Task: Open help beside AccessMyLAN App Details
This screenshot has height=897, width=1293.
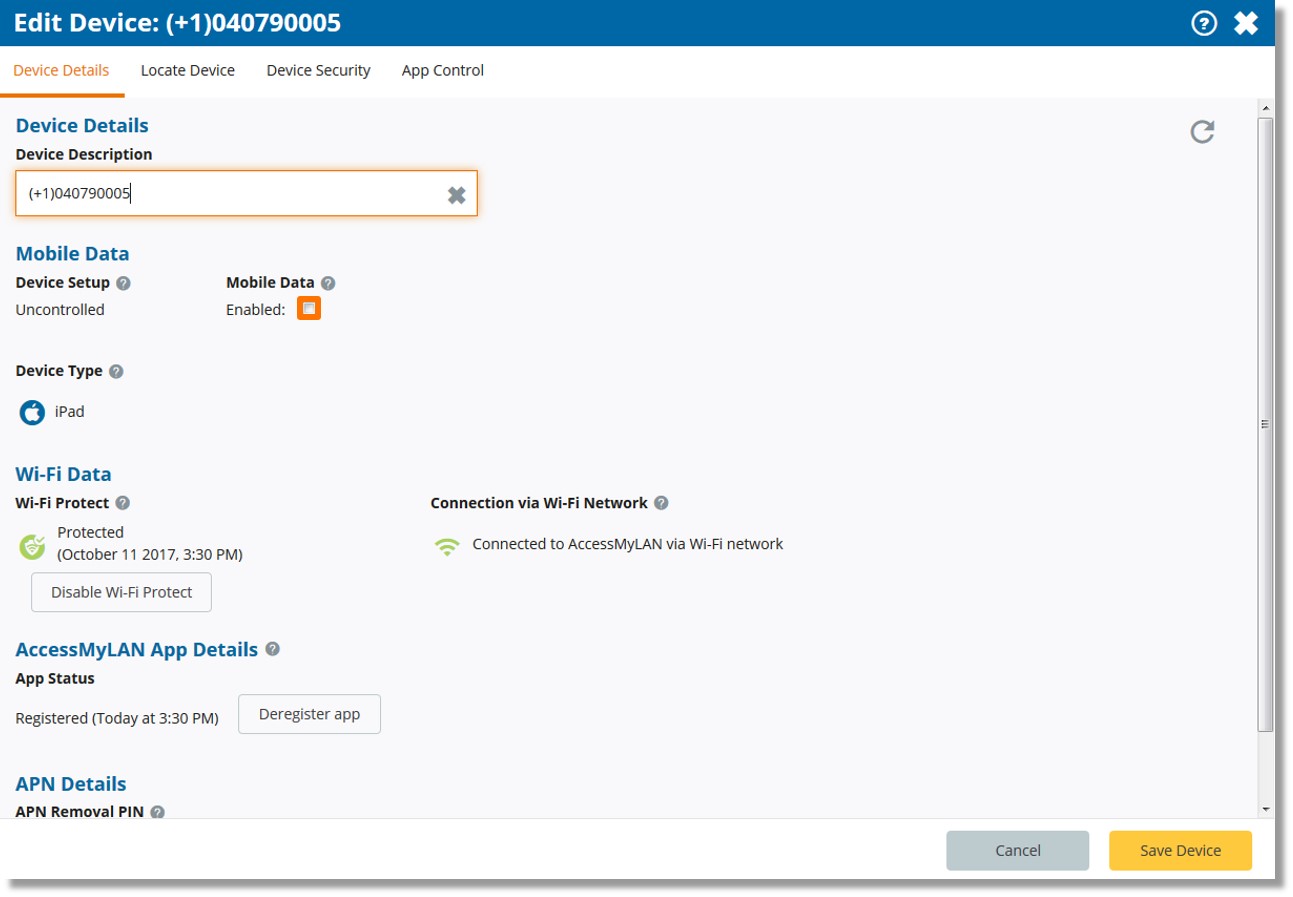Action: coord(272,649)
